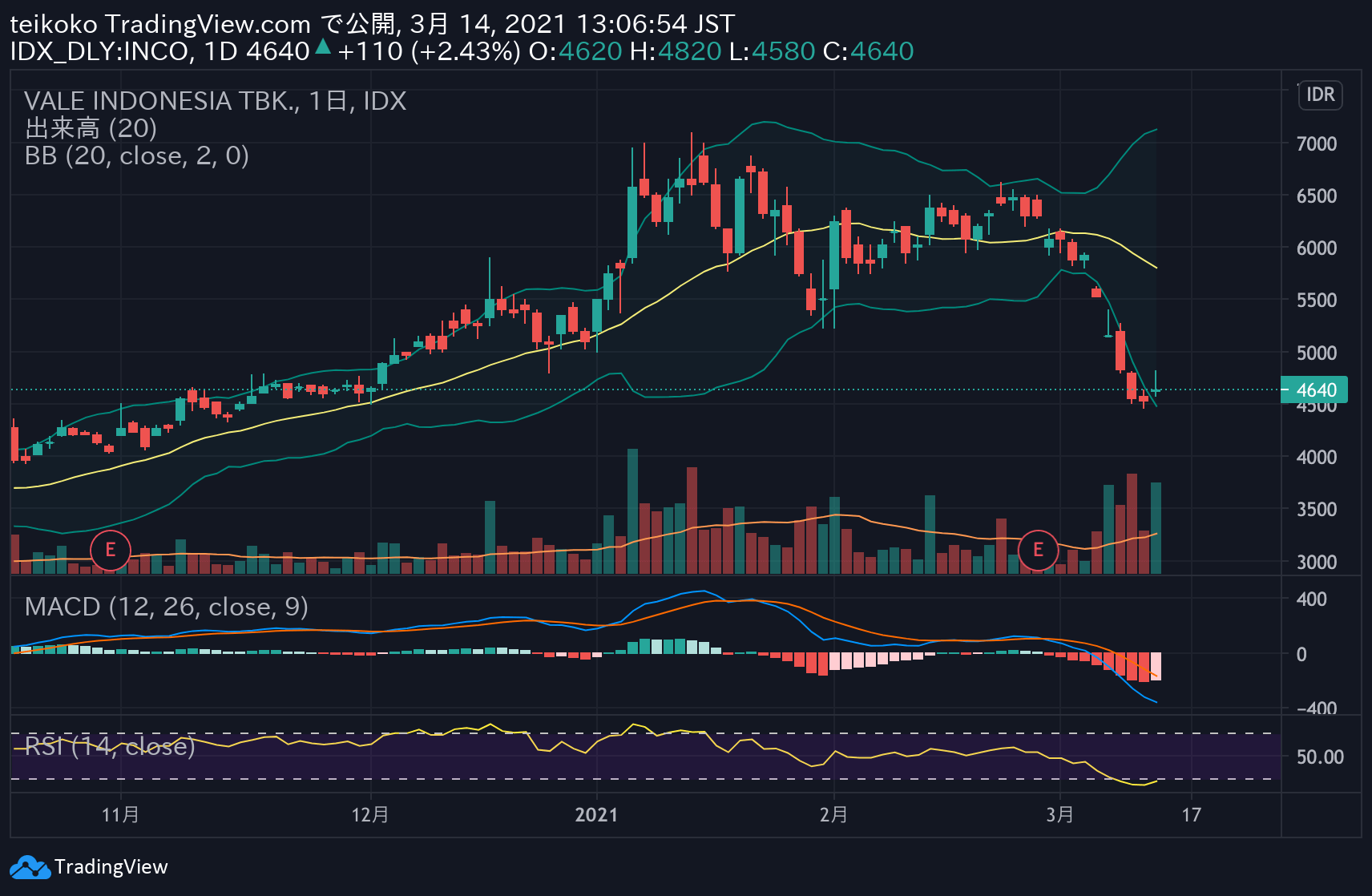1372x896 pixels.
Task: Click the RSI 50.00 axis value
Action: click(1320, 757)
